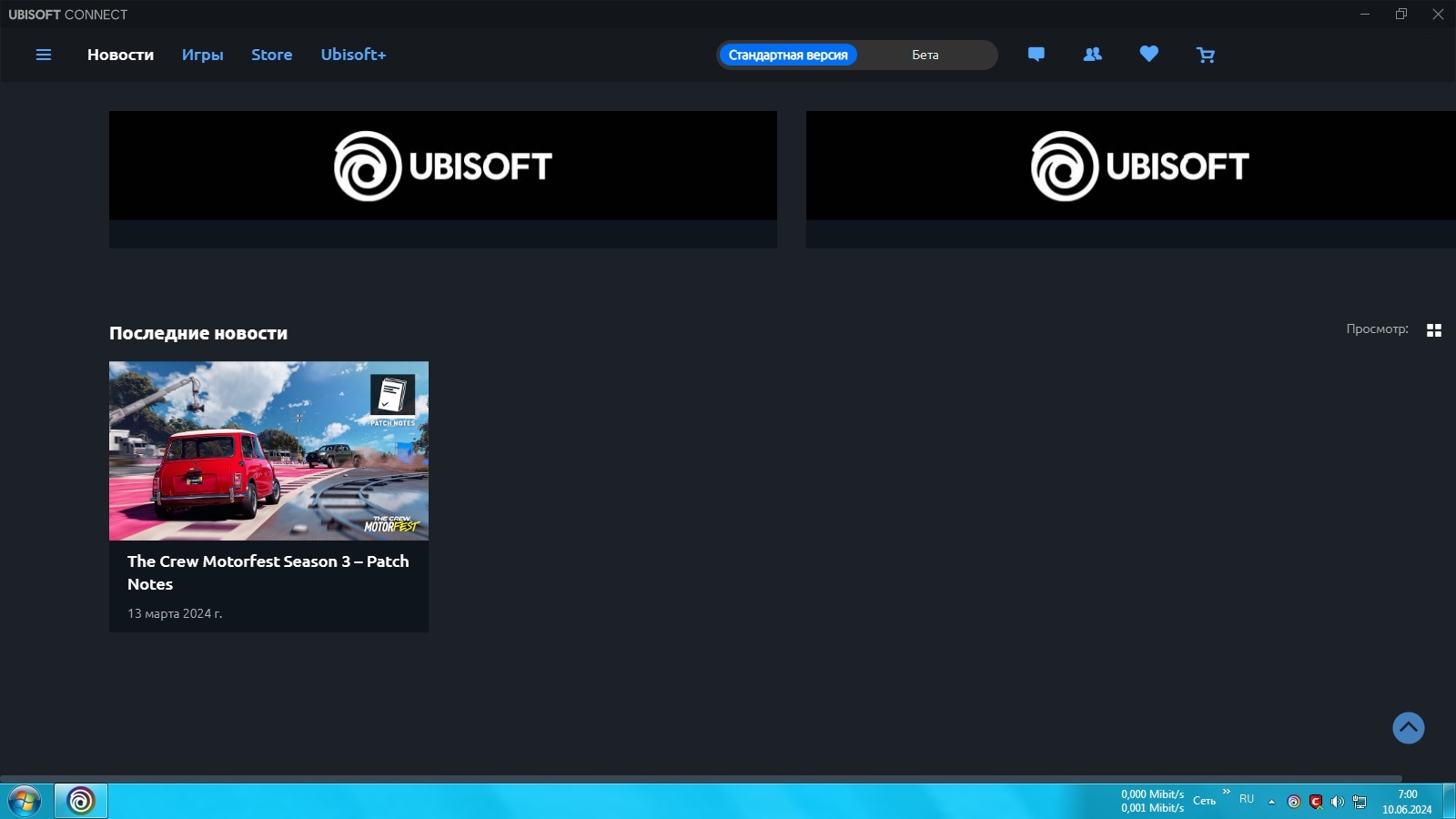Show hidden tray icons arrow
This screenshot has height=819, width=1456.
(x=1271, y=802)
